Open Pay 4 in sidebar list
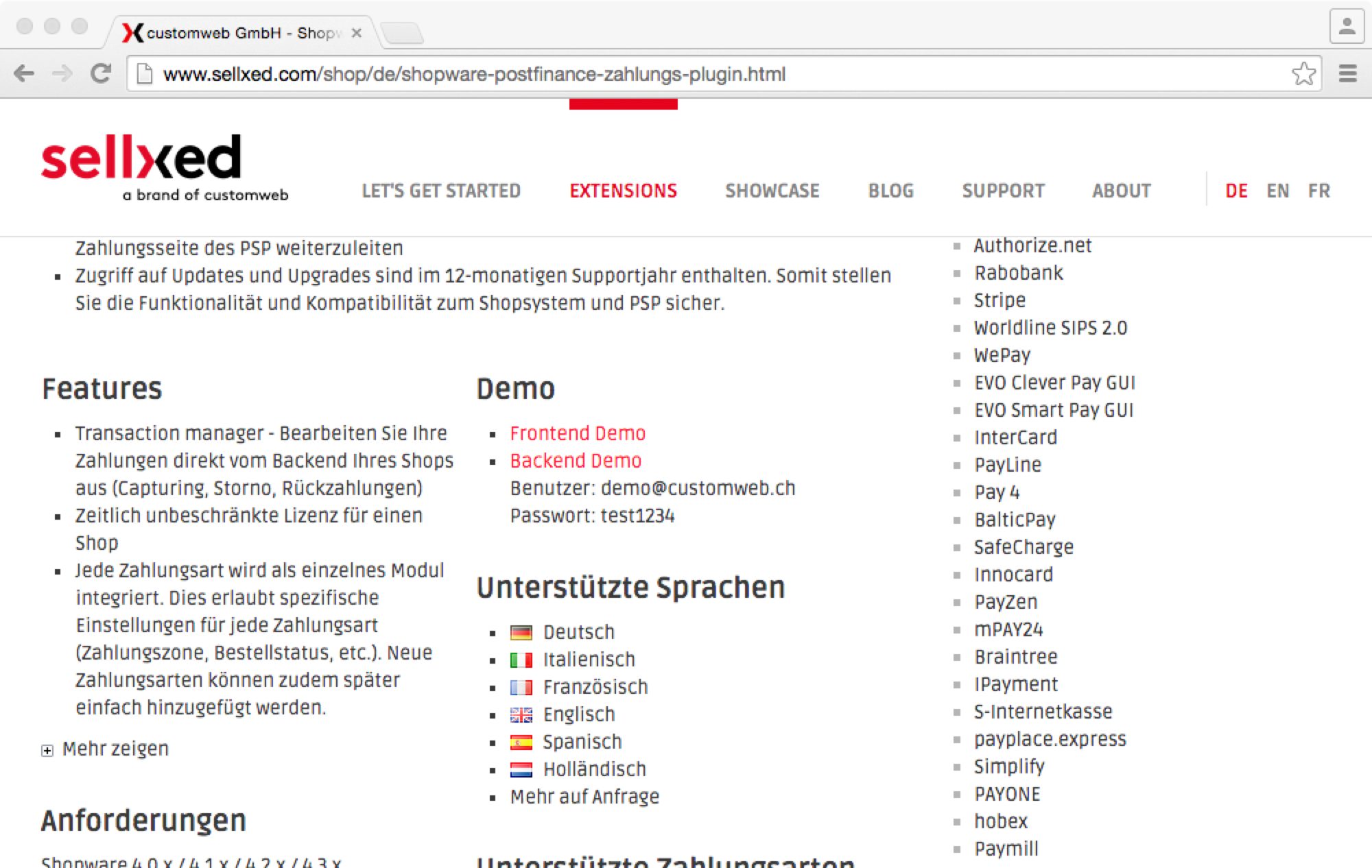 click(x=997, y=492)
